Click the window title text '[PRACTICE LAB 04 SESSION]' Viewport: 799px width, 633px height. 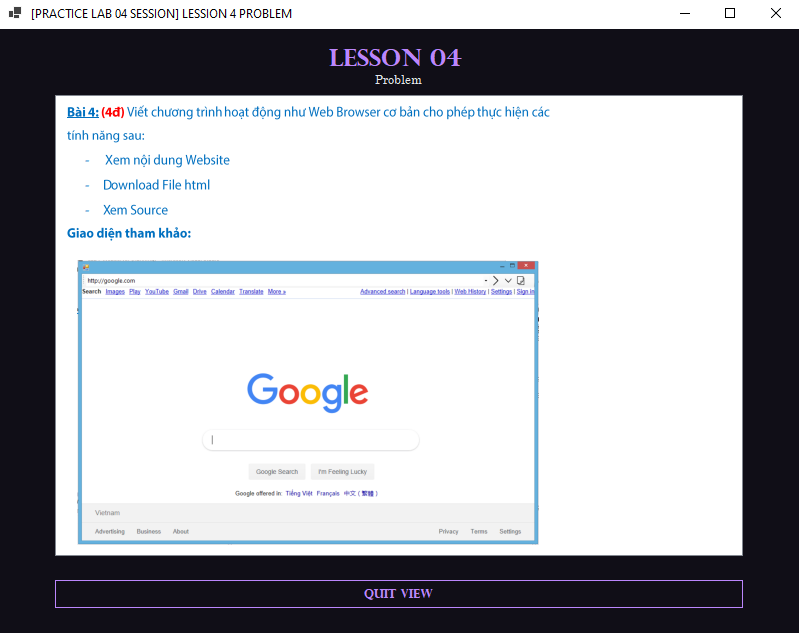pos(105,14)
